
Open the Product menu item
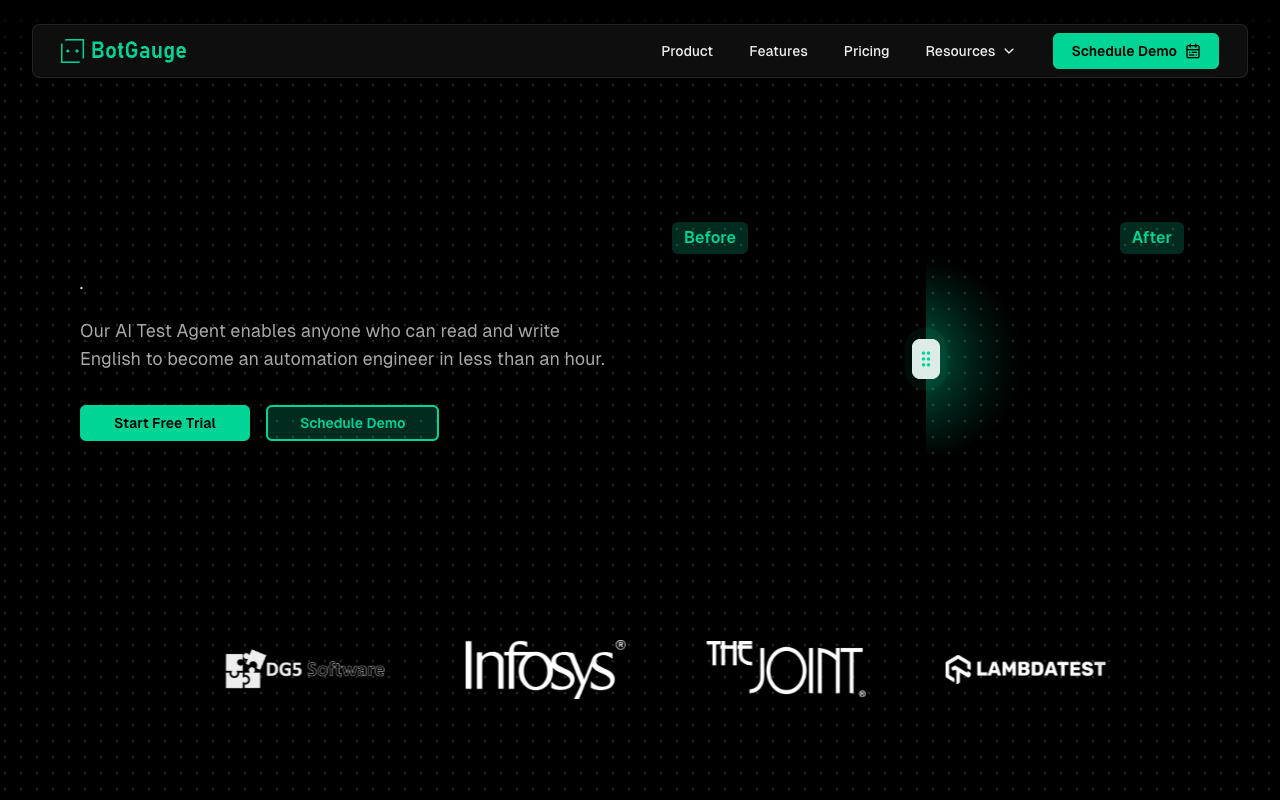687,51
